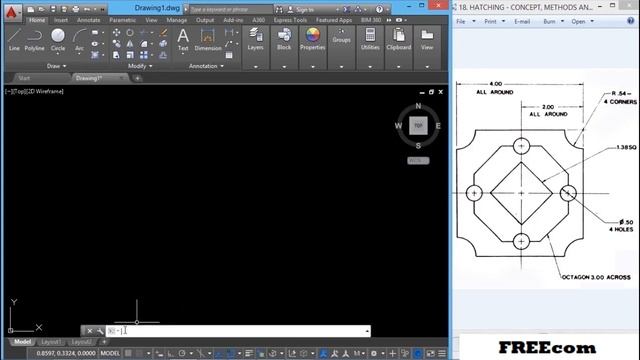The width and height of the screenshot is (640, 360).
Task: Expand command line history arrow
Action: pos(367,331)
